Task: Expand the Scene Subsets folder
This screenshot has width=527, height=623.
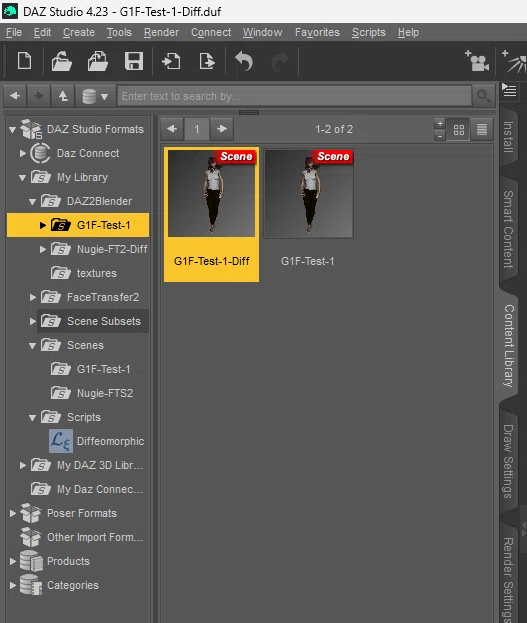Action: (33, 321)
